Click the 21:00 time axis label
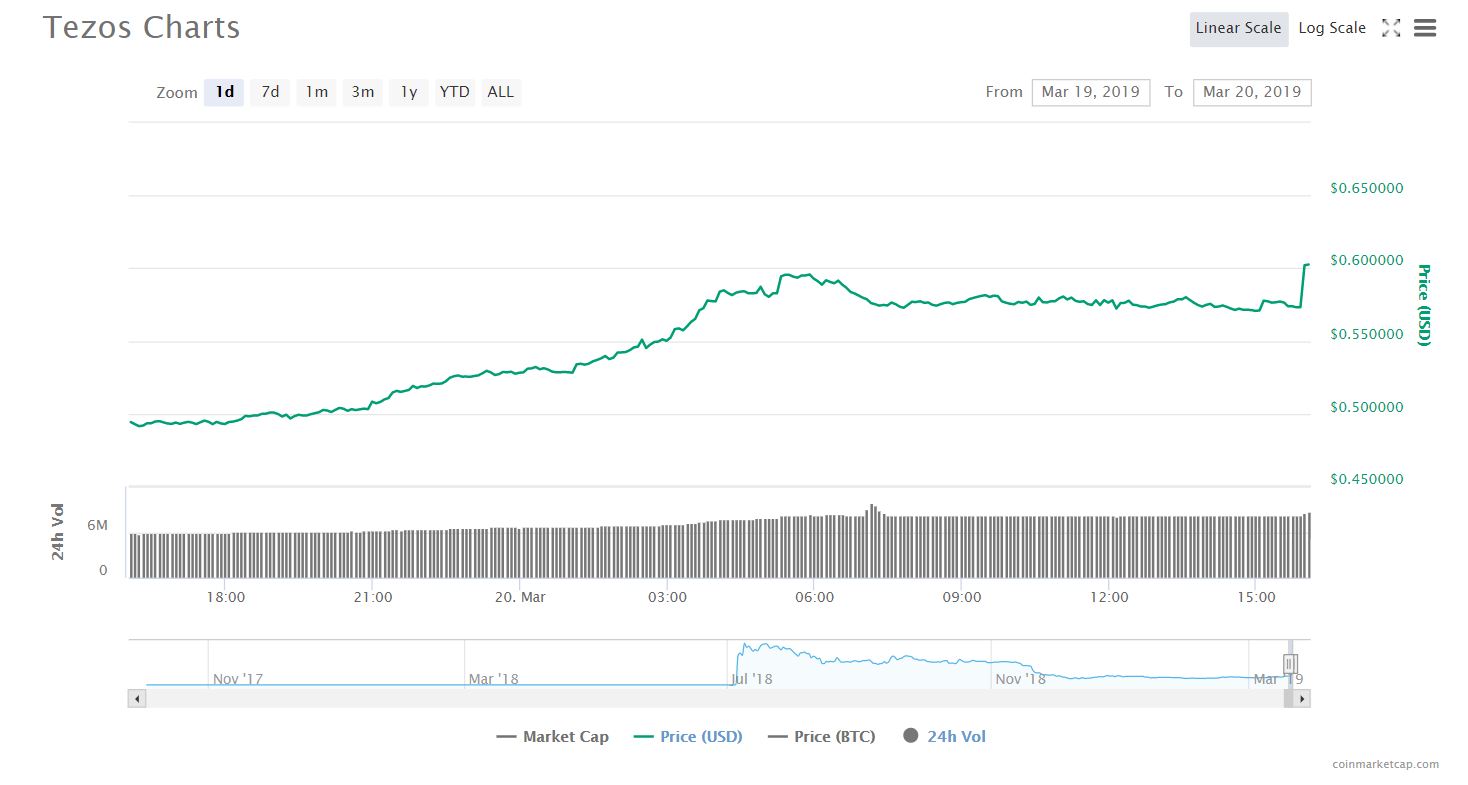This screenshot has height=785, width=1468. coord(373,597)
